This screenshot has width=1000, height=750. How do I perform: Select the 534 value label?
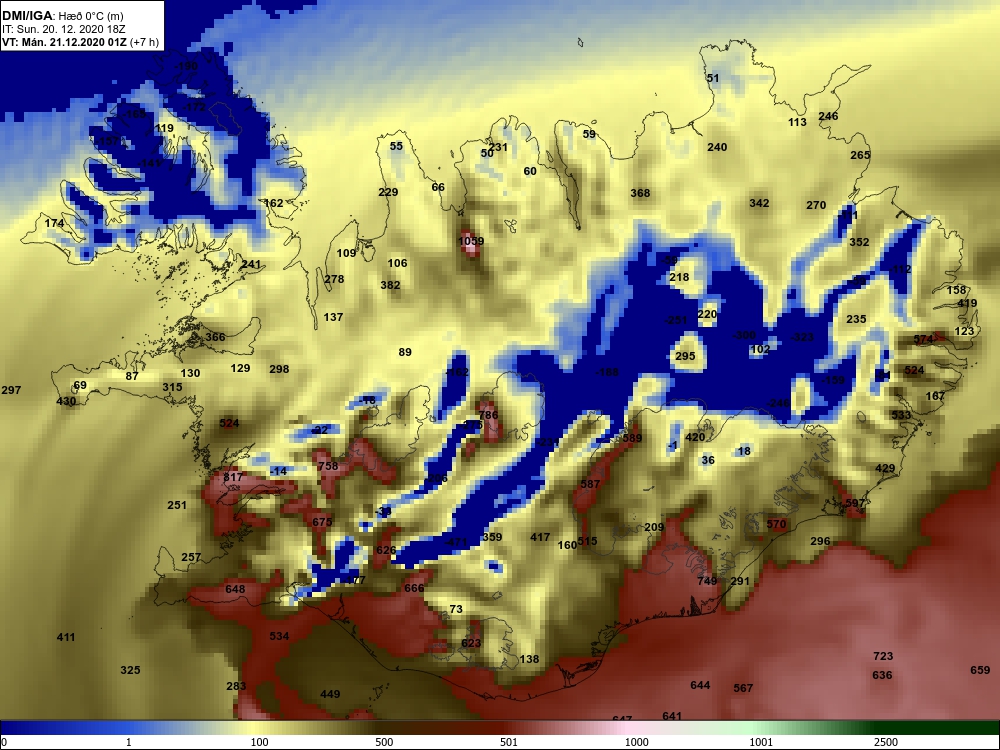pos(279,636)
